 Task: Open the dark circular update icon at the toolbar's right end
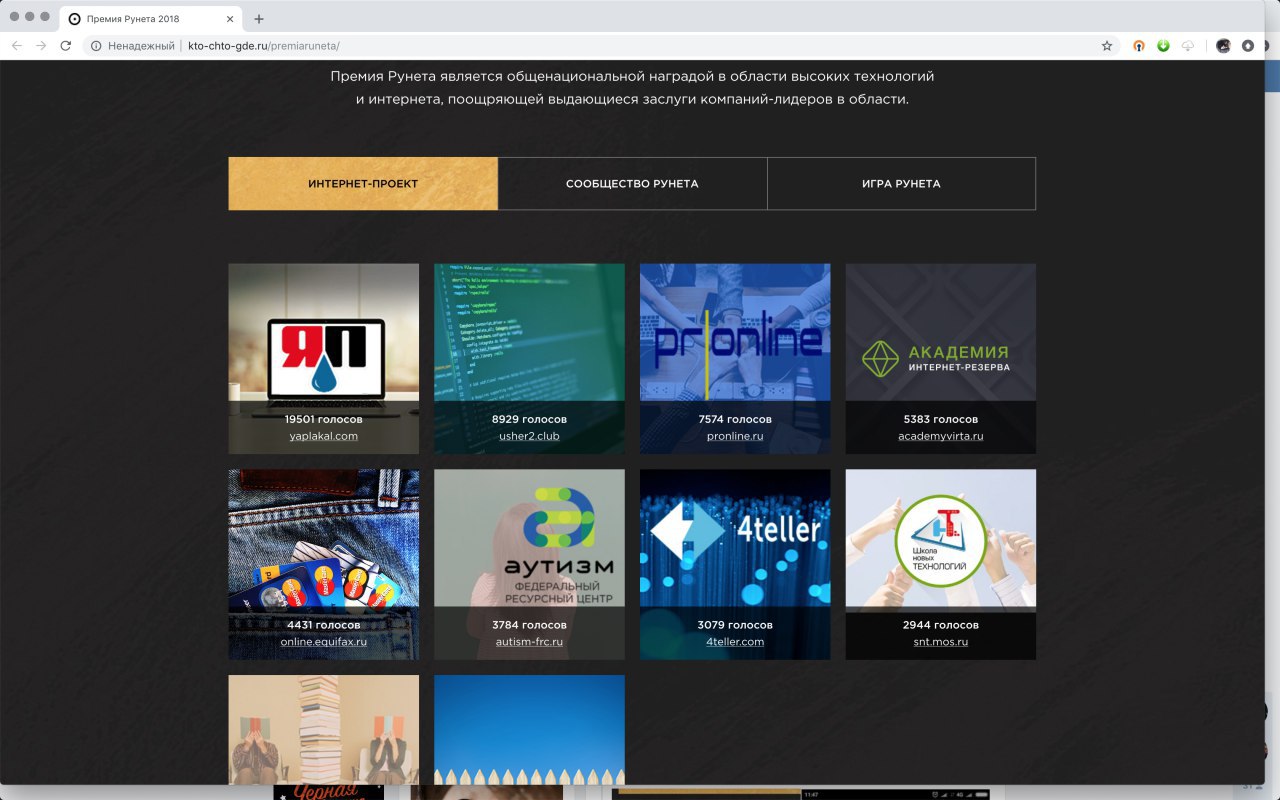coord(1248,46)
